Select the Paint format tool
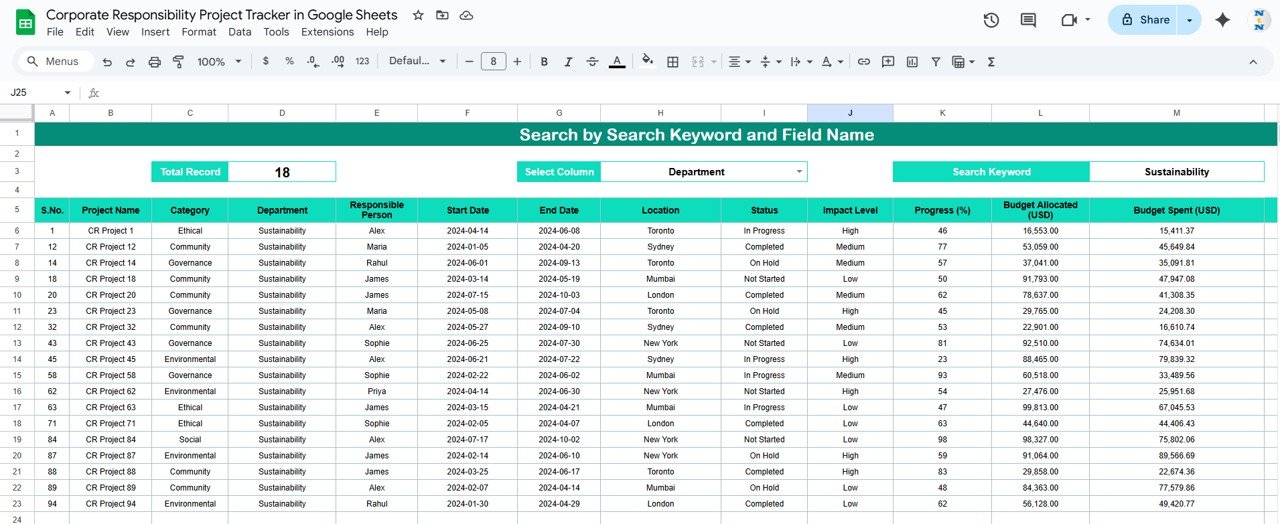1280x524 pixels. tap(179, 62)
